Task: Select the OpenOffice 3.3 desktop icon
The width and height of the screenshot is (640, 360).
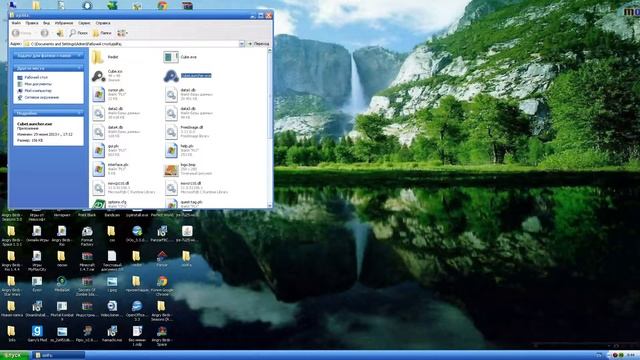Action: tap(137, 311)
